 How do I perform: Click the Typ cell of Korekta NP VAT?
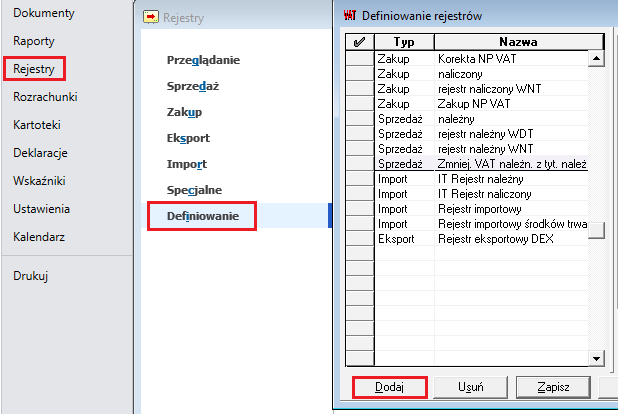[x=404, y=58]
